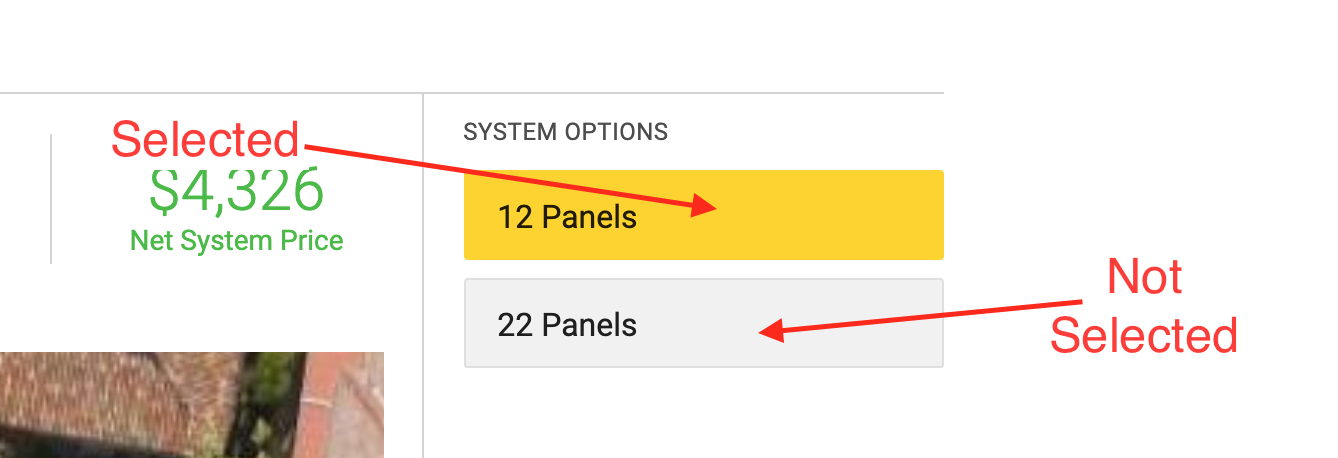Click the 'Selected' word below 'Not'
This screenshot has height=458, width=1338.
[x=1144, y=335]
